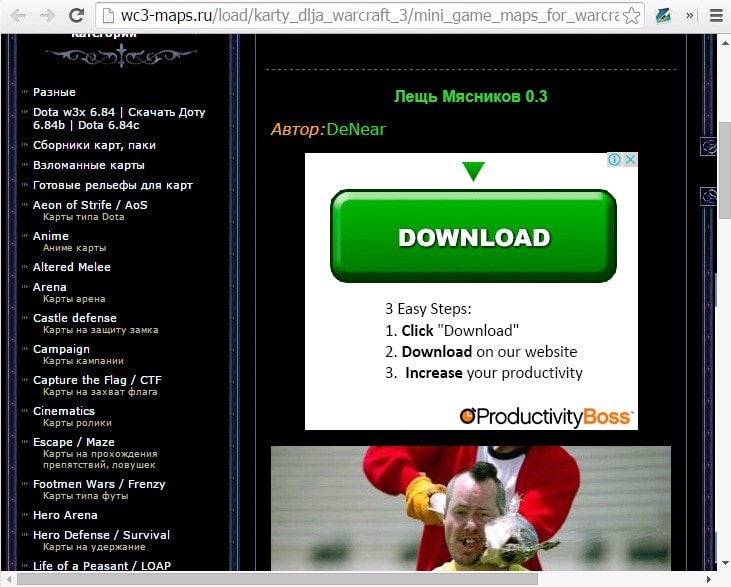The image size is (731, 587).
Task: Open the Dota w3x 6.84 category link
Action: point(119,118)
